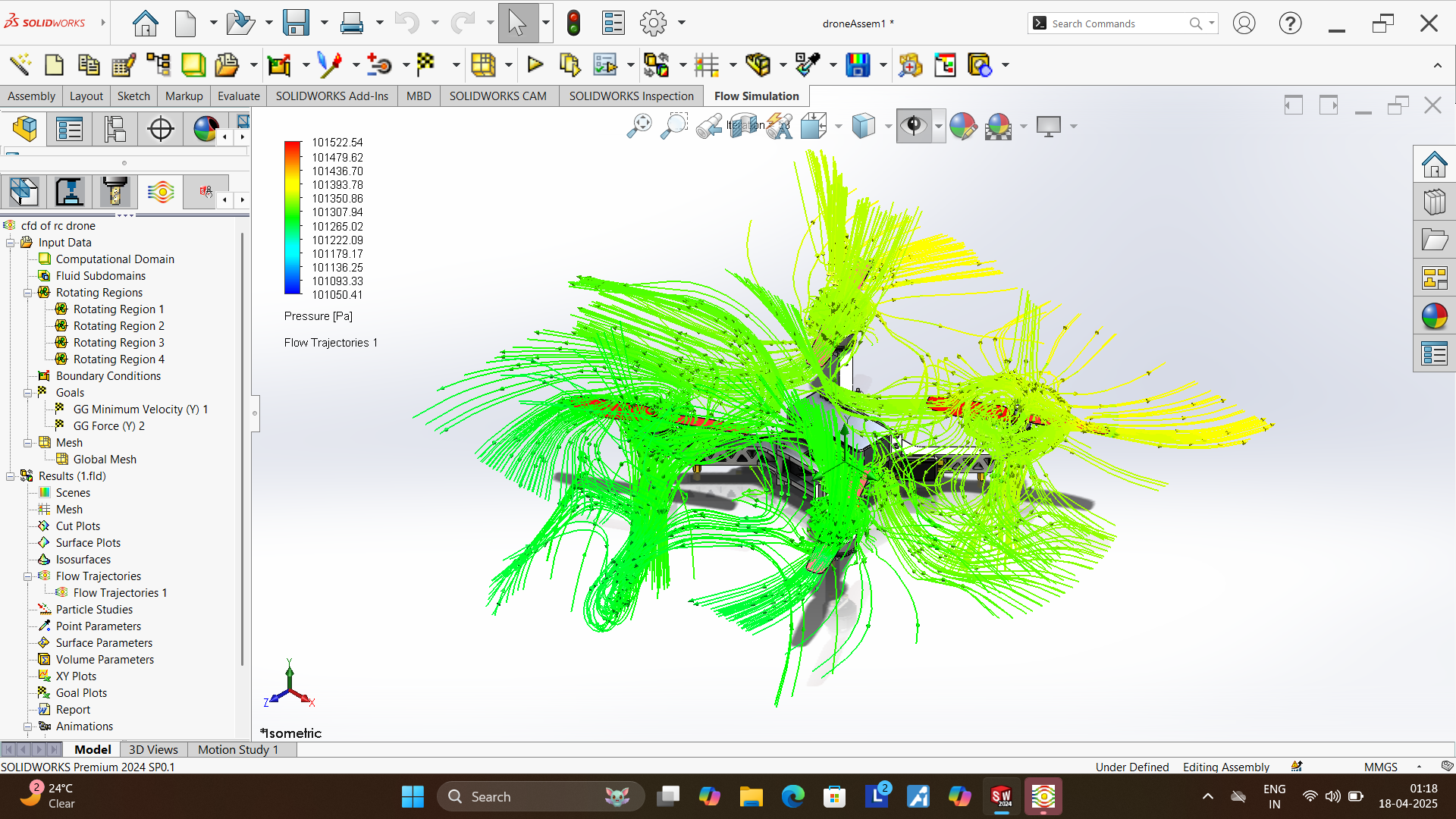This screenshot has height=819, width=1456.
Task: Open the ConfigurationManager tab icon
Action: tap(115, 128)
